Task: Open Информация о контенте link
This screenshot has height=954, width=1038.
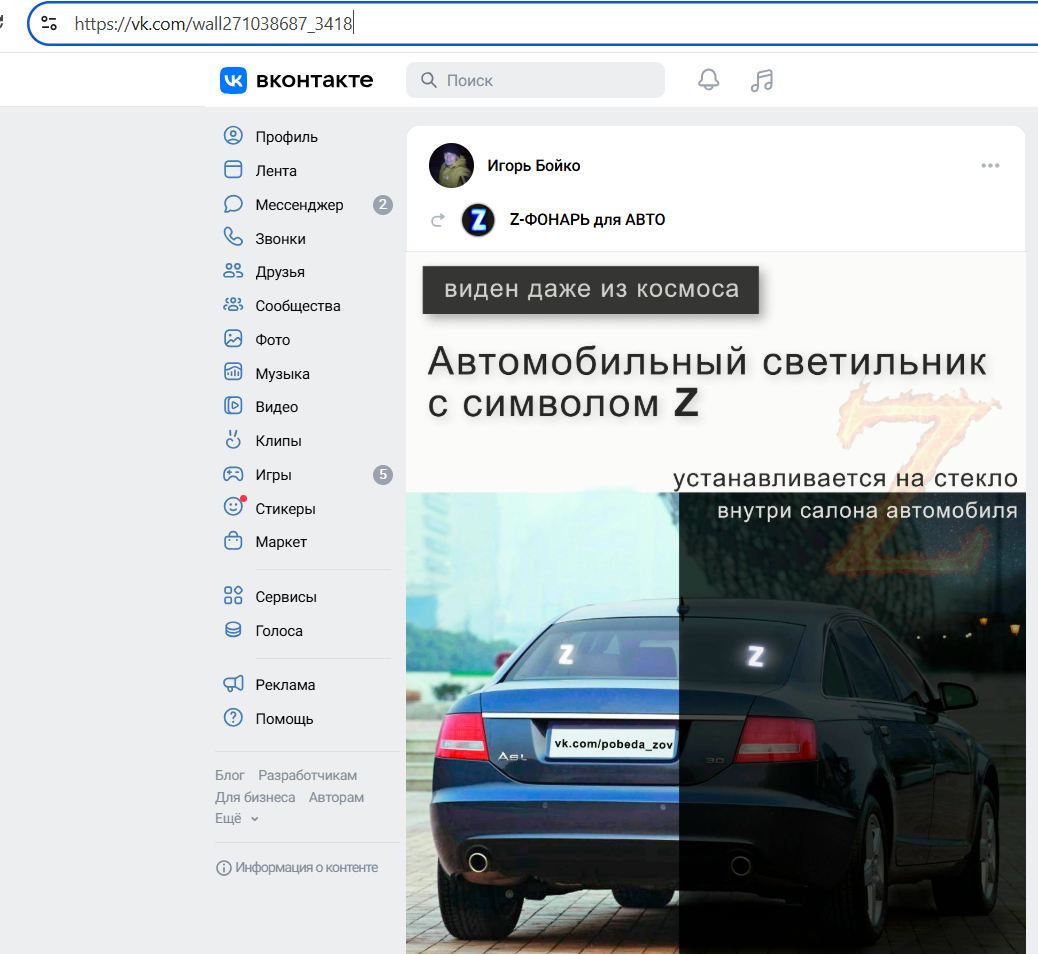Action: point(297,867)
